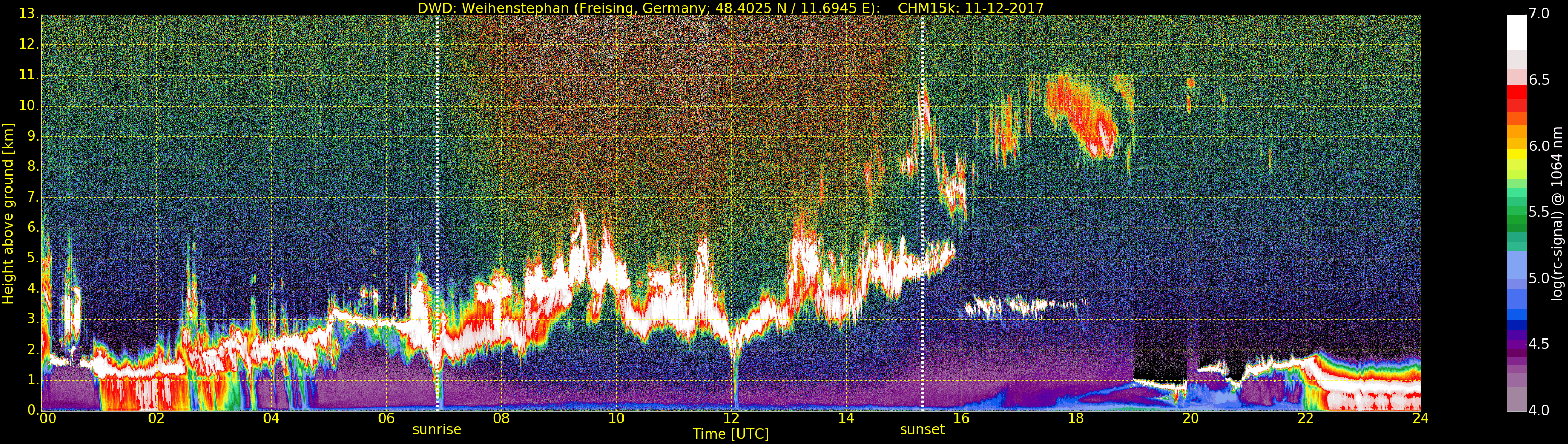Image resolution: width=1568 pixels, height=444 pixels.
Task: Click the height-axis tick label '5.'
Action: (x=33, y=258)
